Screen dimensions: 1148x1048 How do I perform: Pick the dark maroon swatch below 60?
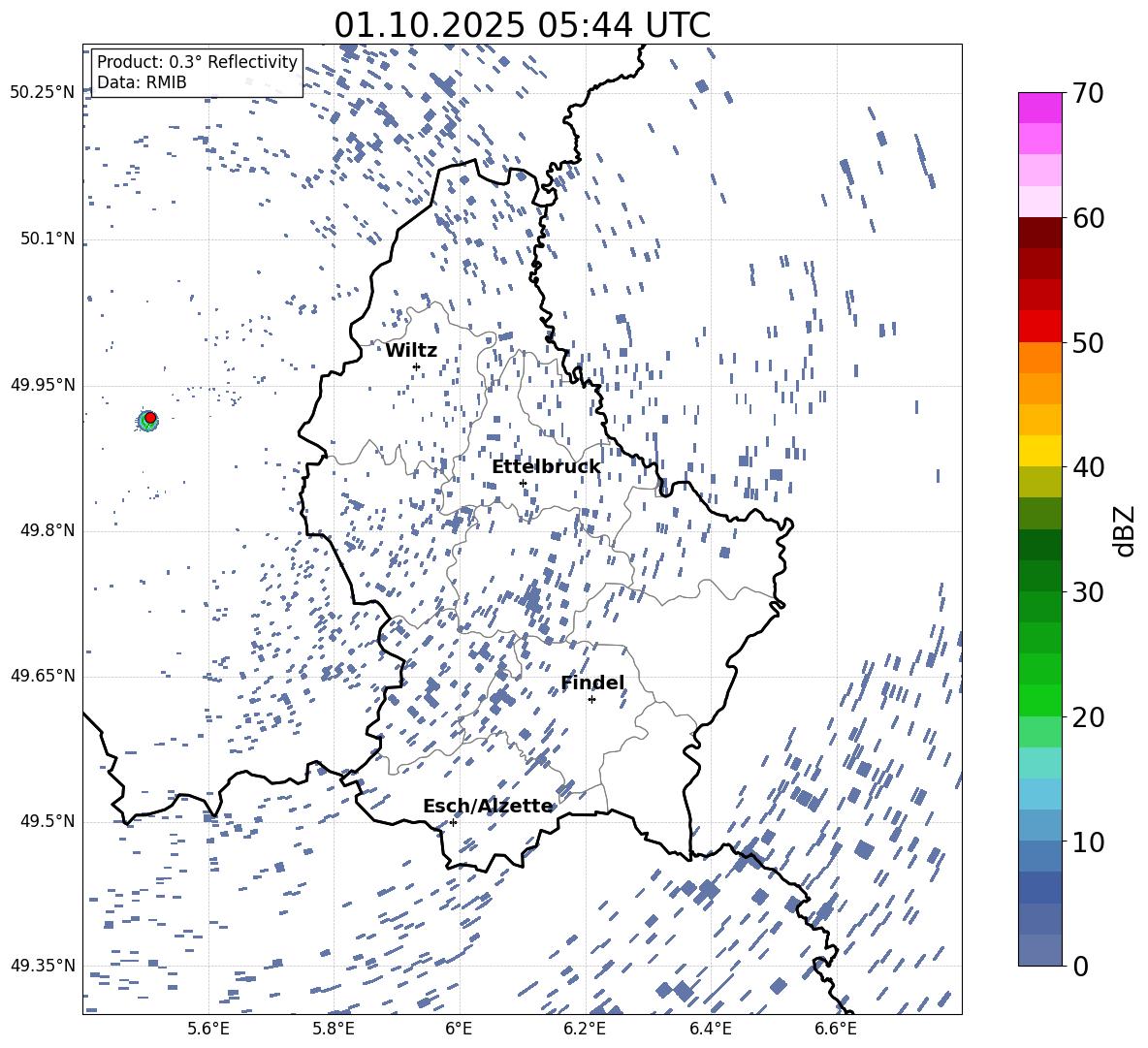pos(1039,233)
